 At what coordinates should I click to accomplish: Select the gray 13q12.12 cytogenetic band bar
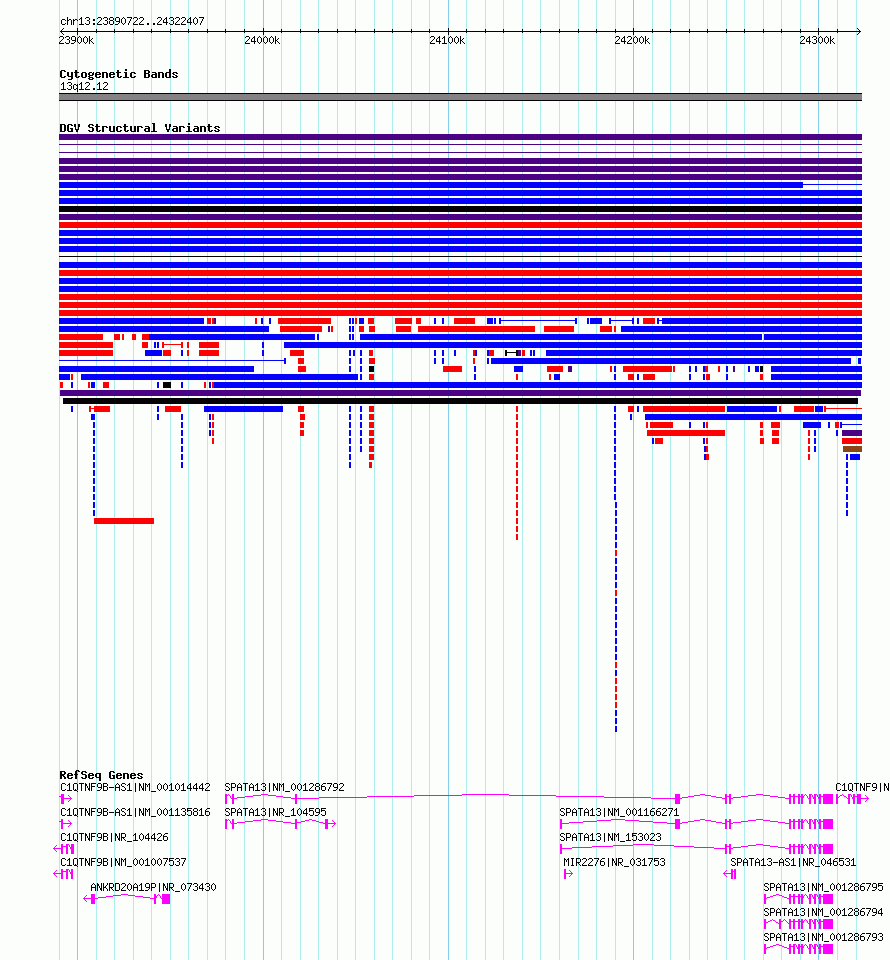460,97
